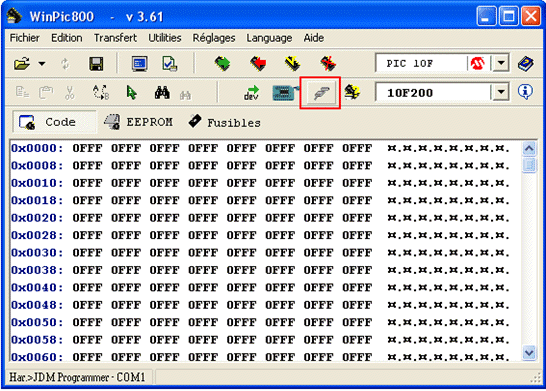Open a file with the folder icon
Screen dimensions: 546x391
coord(22,64)
